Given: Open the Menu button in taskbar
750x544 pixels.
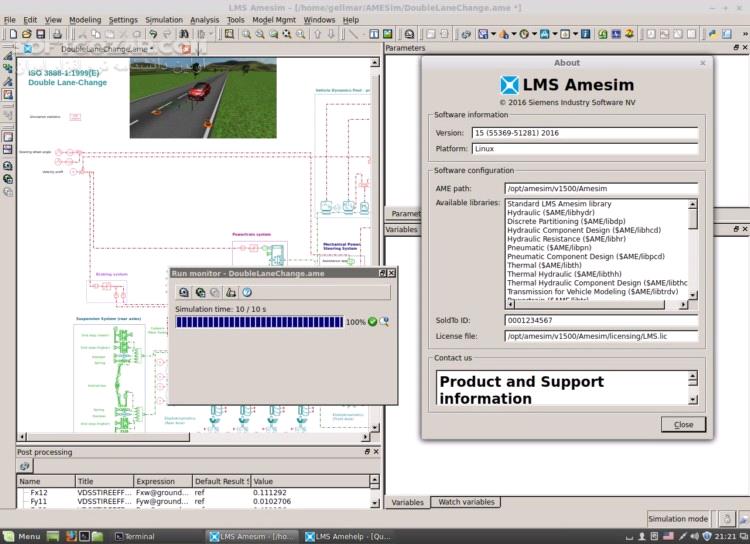Looking at the screenshot, I should pos(22,536).
